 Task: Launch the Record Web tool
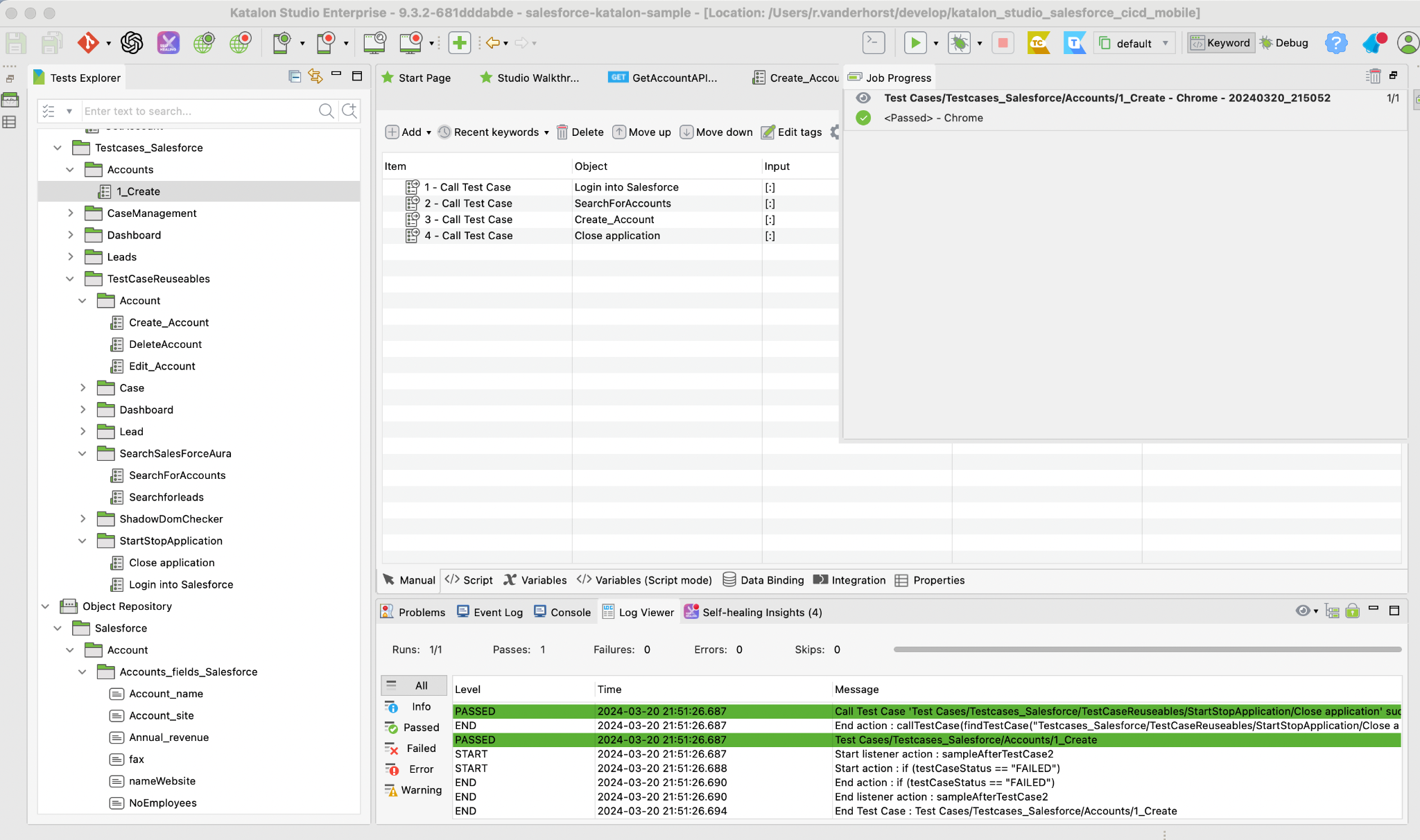click(x=240, y=43)
